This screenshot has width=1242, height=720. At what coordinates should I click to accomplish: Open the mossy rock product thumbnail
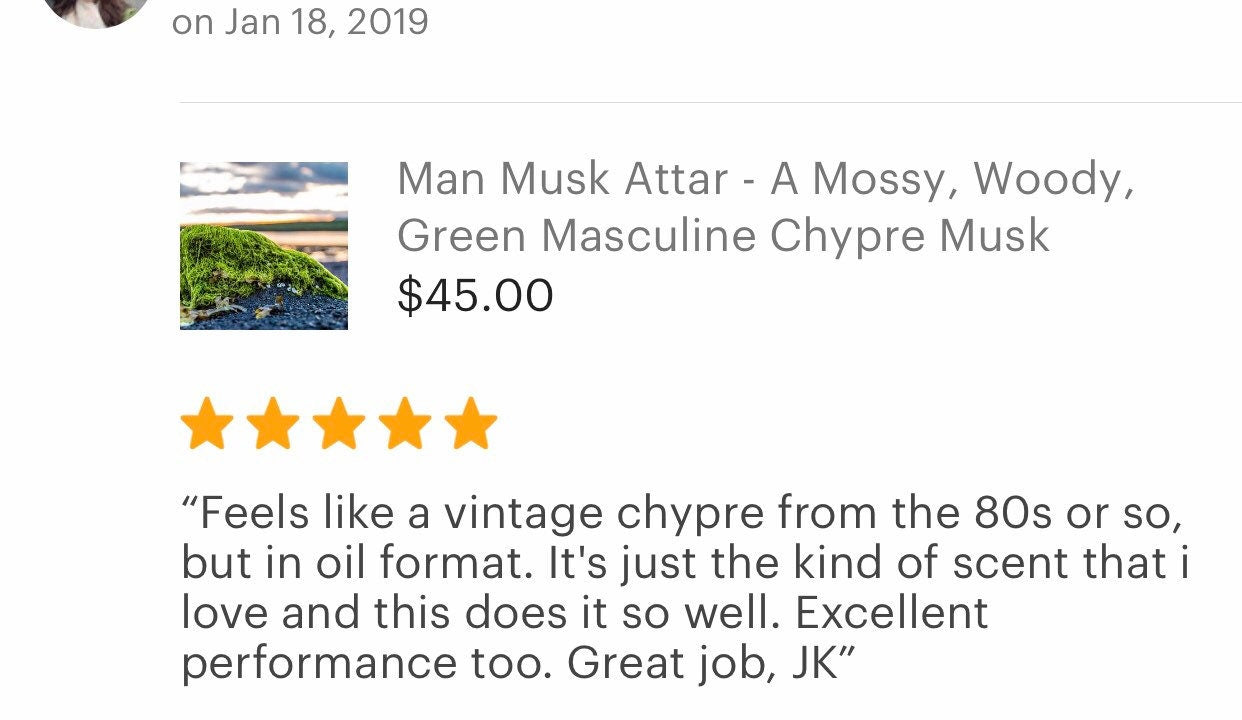[264, 246]
